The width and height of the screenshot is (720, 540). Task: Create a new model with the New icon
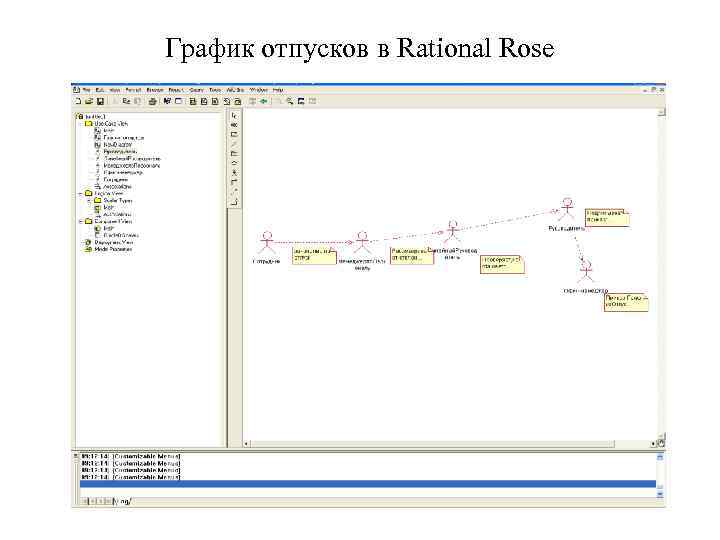pyautogui.click(x=78, y=101)
